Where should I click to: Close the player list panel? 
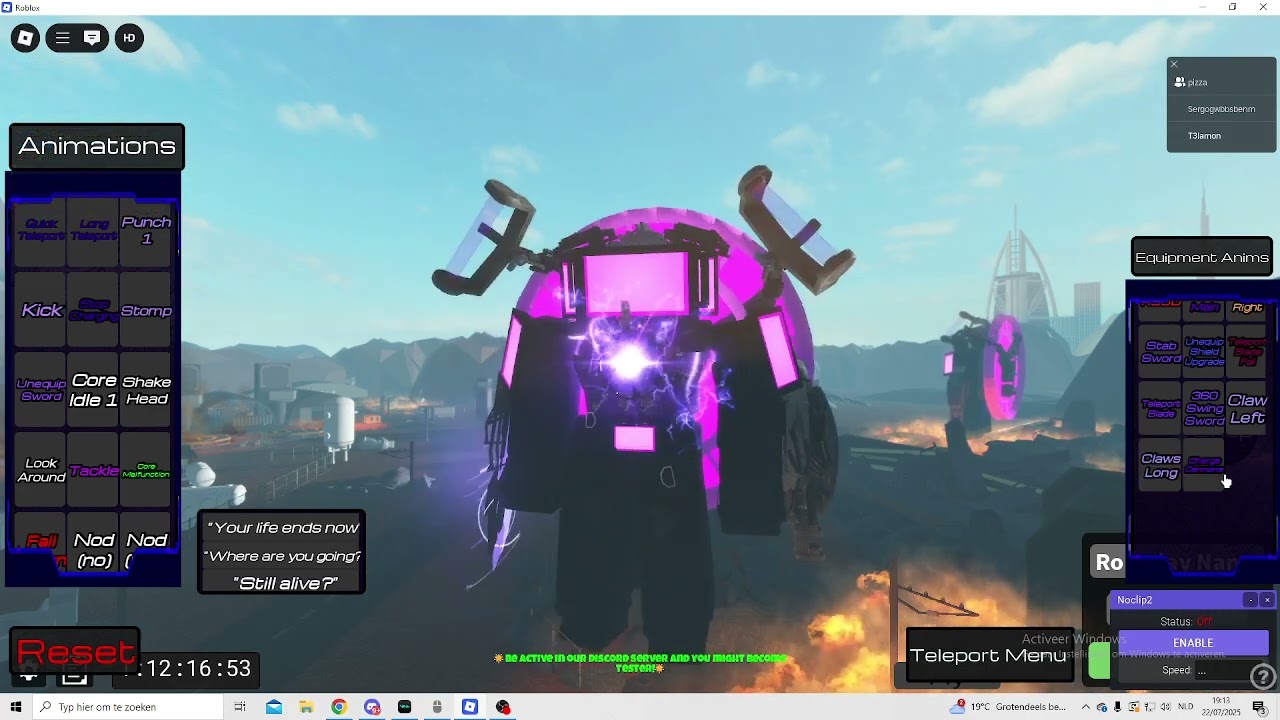[x=1174, y=64]
